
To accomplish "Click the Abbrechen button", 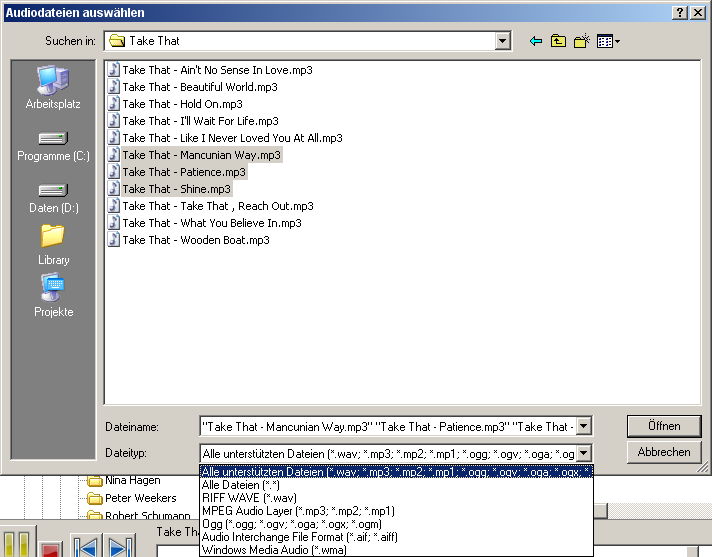I will click(664, 452).
